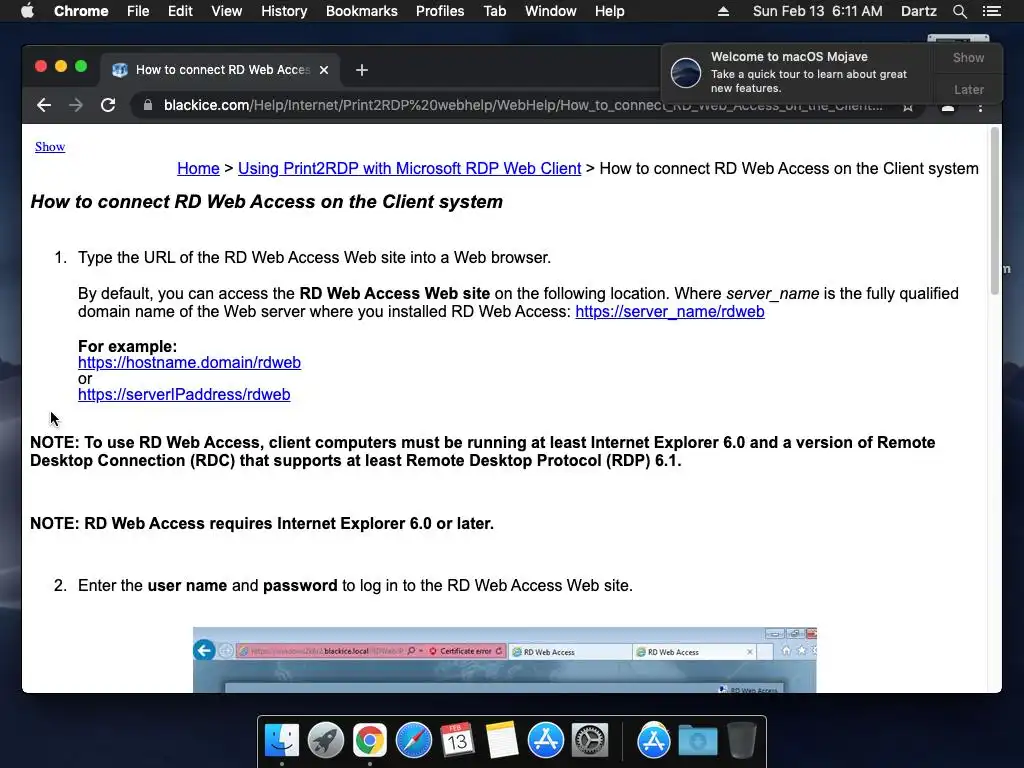1024x768 pixels.
Task: Open the Profiles menu
Action: click(440, 11)
